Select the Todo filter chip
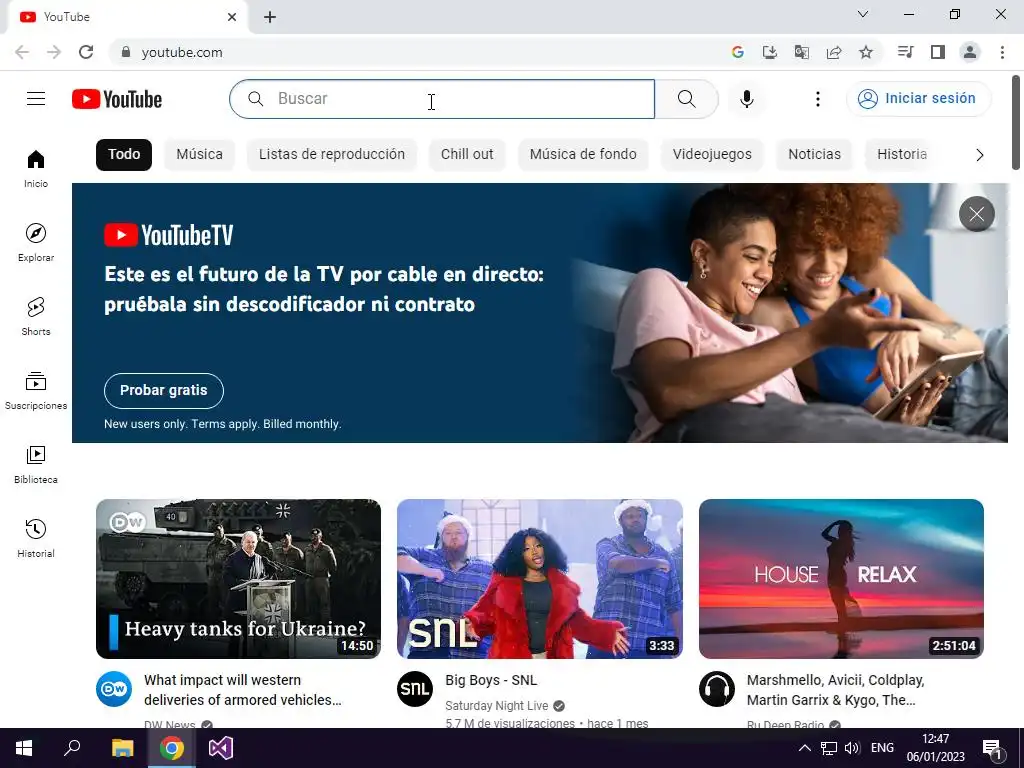This screenshot has height=768, width=1024. tap(124, 155)
